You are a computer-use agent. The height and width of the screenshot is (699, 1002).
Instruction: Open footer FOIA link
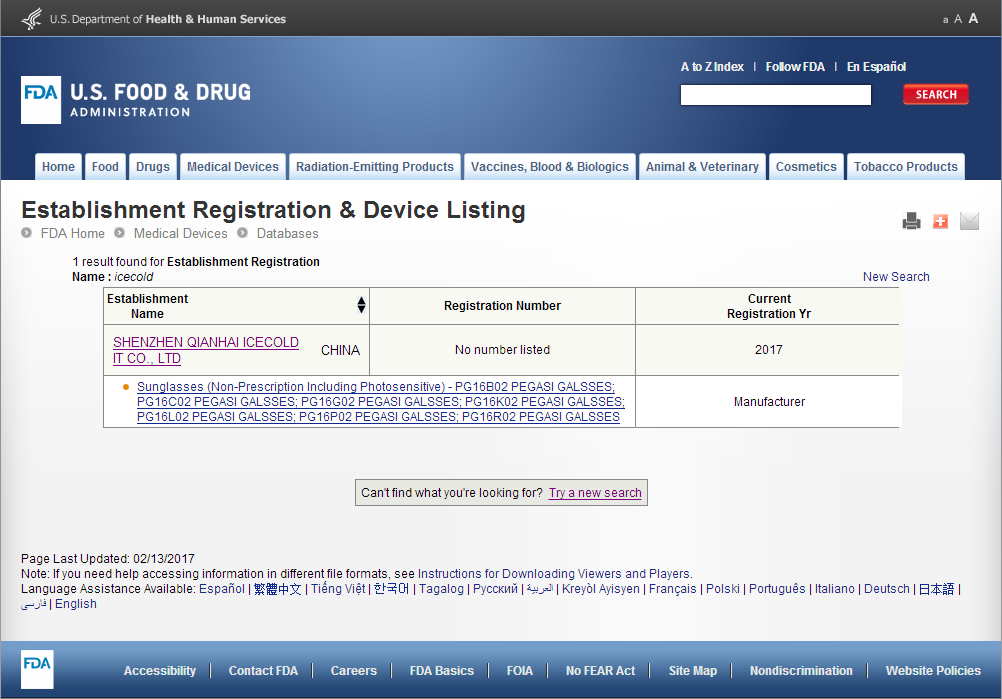[x=520, y=671]
